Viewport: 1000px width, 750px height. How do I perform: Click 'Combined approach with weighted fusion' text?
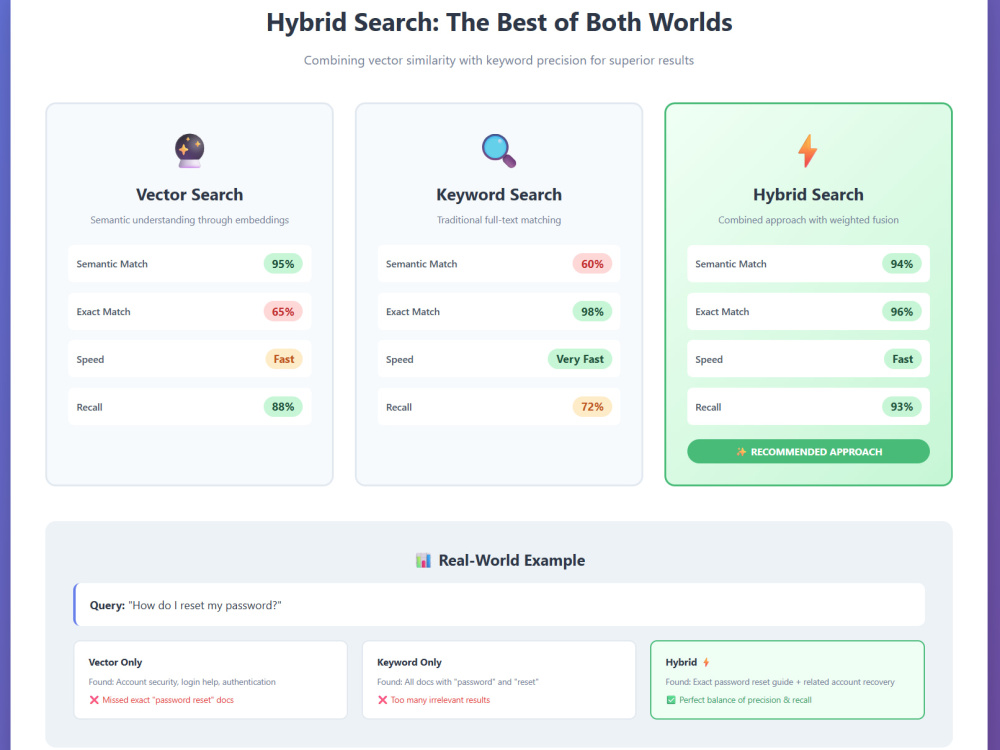[808, 220]
